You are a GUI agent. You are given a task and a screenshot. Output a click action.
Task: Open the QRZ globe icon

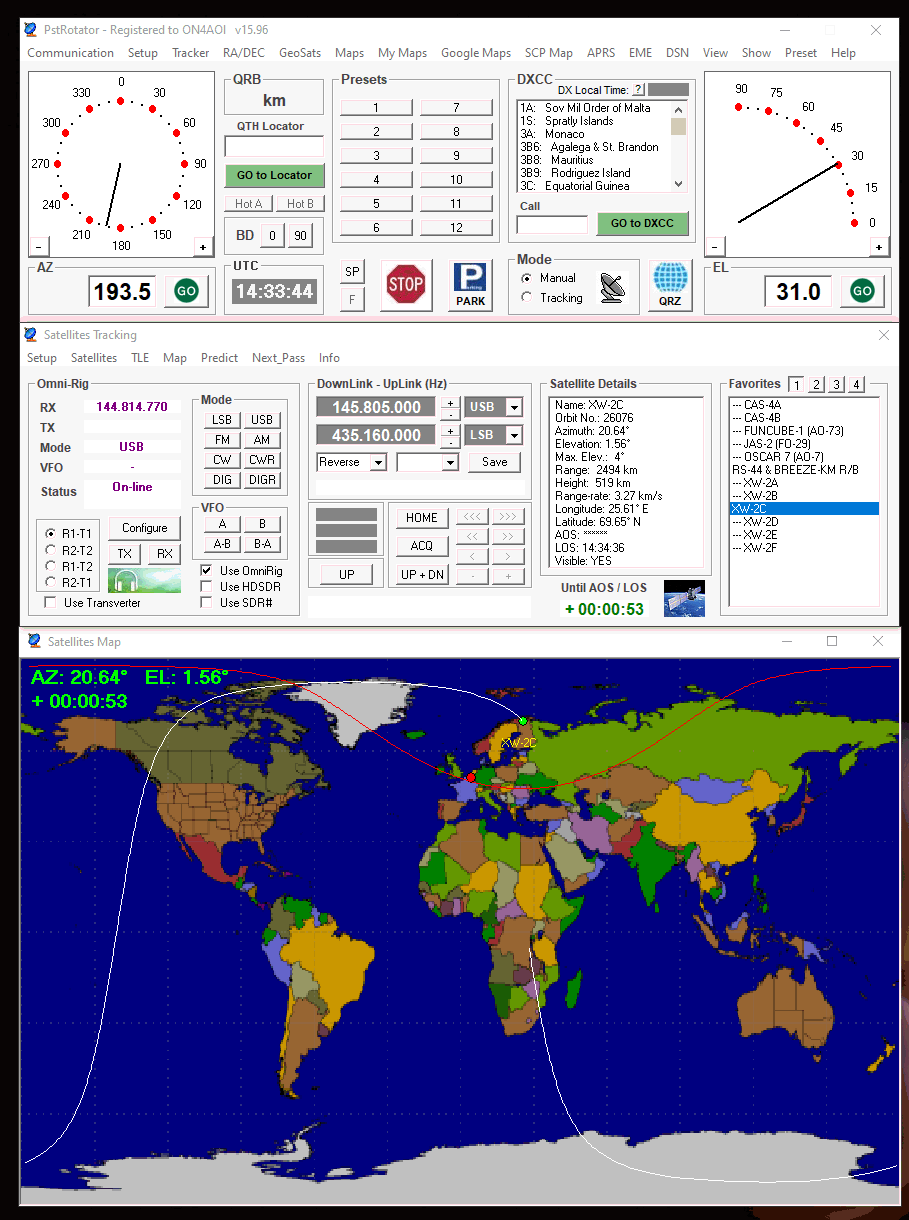click(x=669, y=285)
